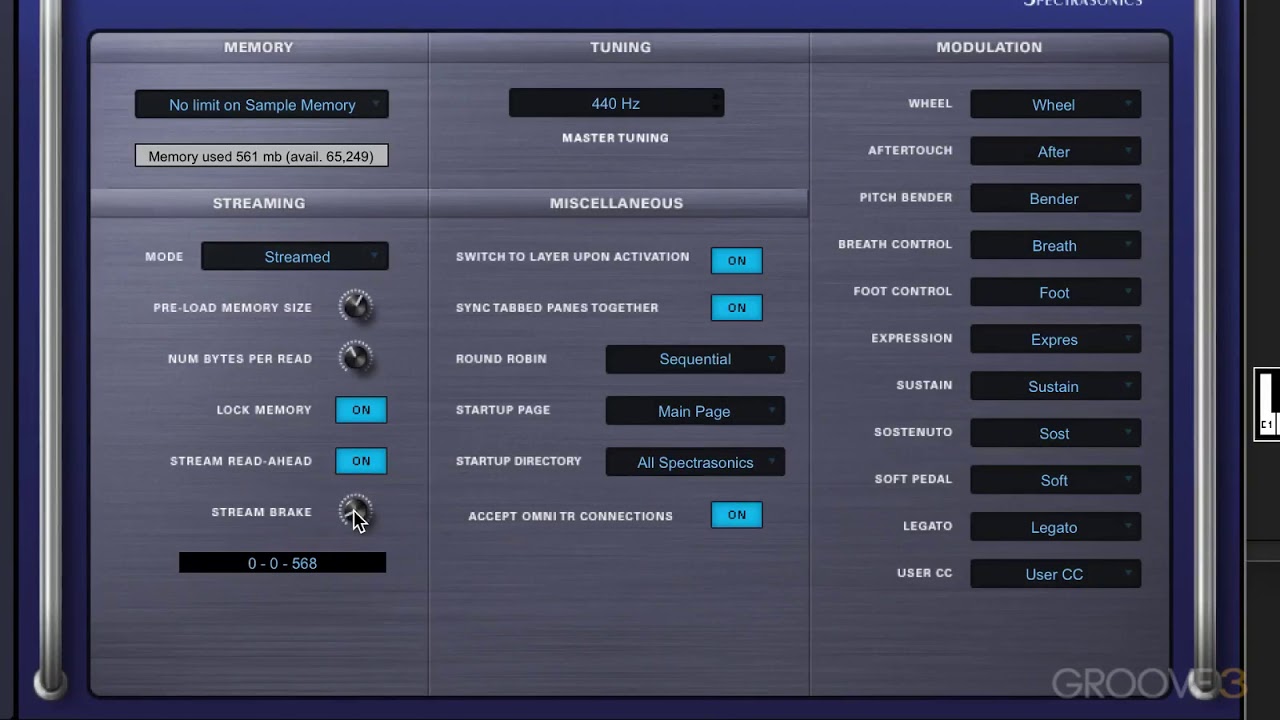Open the Pitch Bender modulation dropdown

tap(1055, 198)
